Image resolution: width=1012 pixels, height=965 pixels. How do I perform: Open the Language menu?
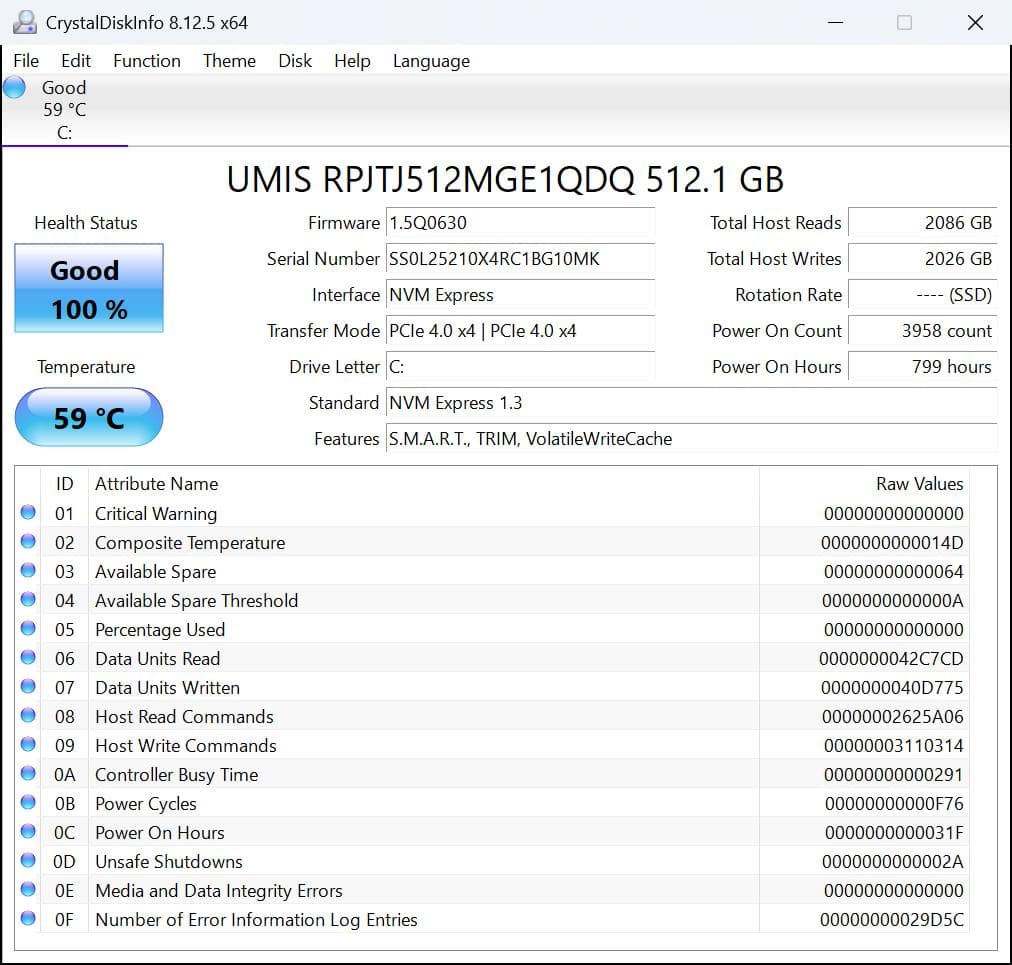pyautogui.click(x=430, y=61)
